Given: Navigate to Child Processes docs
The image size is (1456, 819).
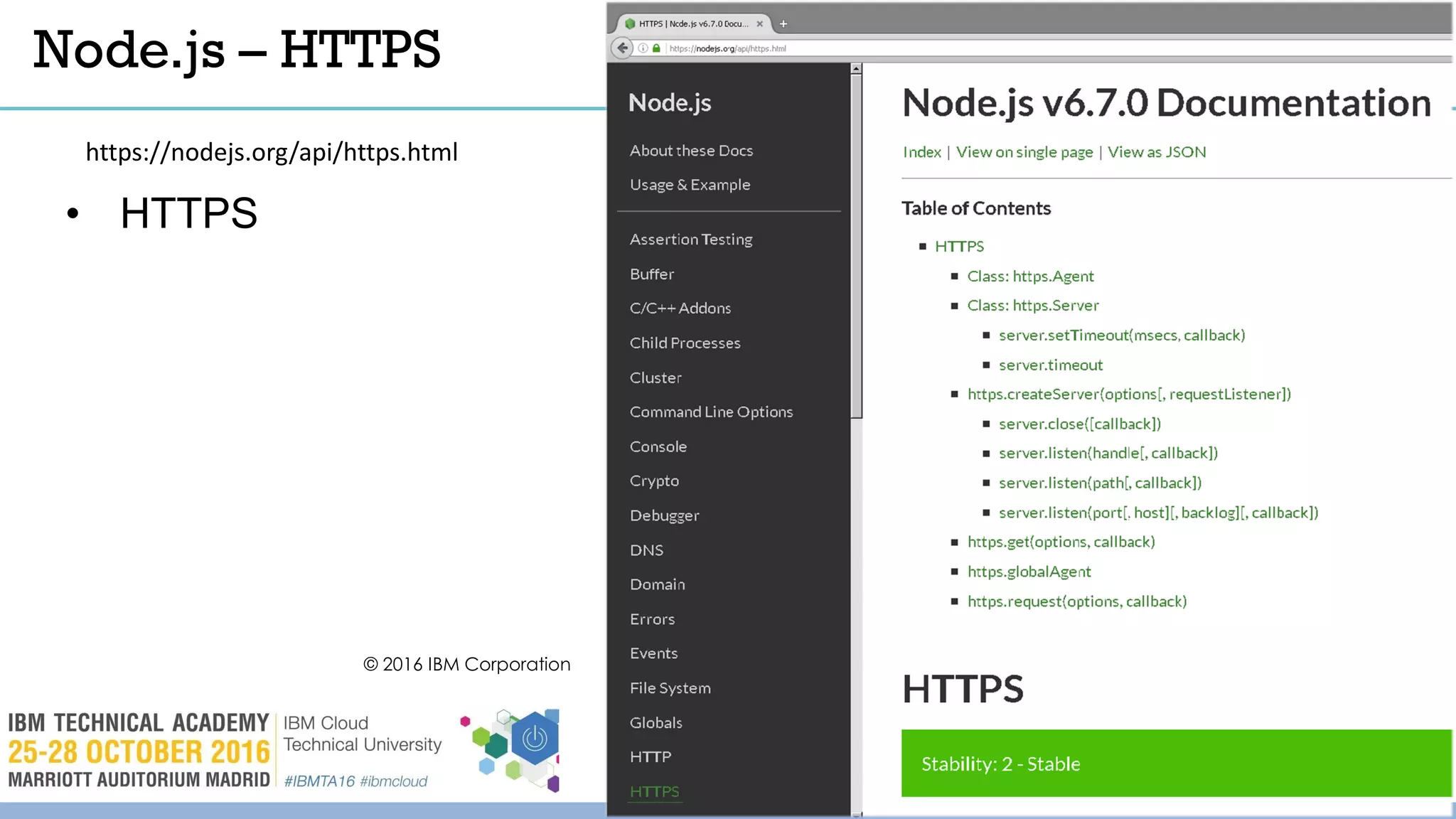Looking at the screenshot, I should (x=685, y=343).
